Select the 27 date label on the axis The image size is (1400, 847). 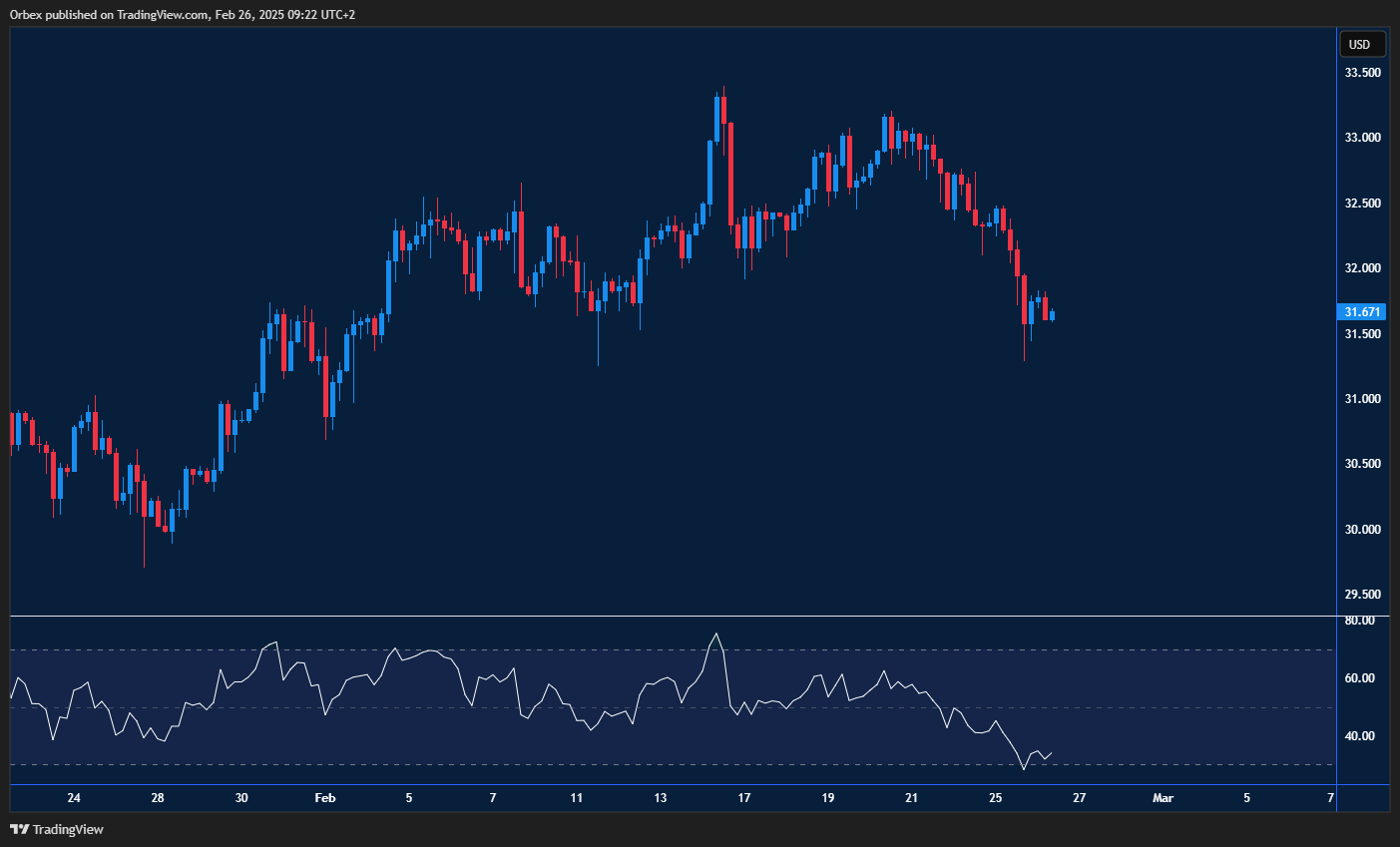point(1079,798)
